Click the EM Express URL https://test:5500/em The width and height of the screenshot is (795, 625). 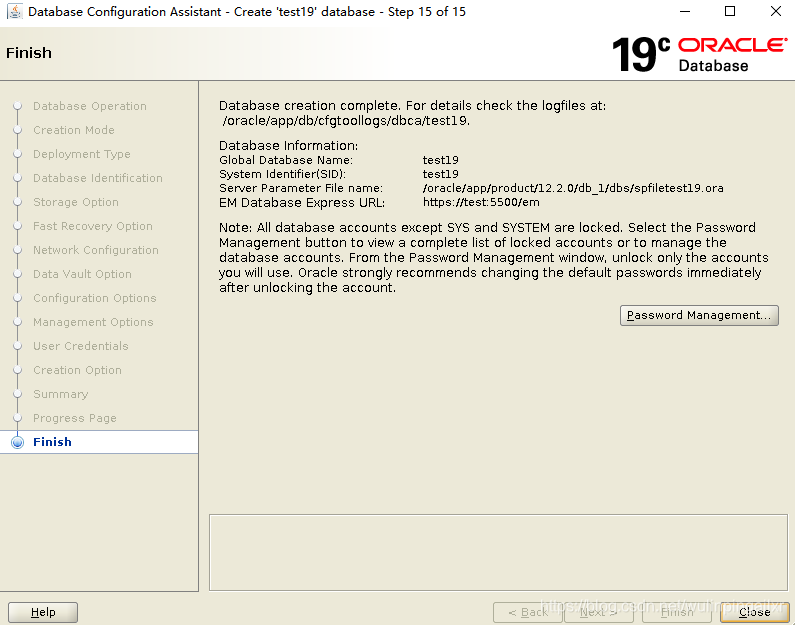point(481,202)
